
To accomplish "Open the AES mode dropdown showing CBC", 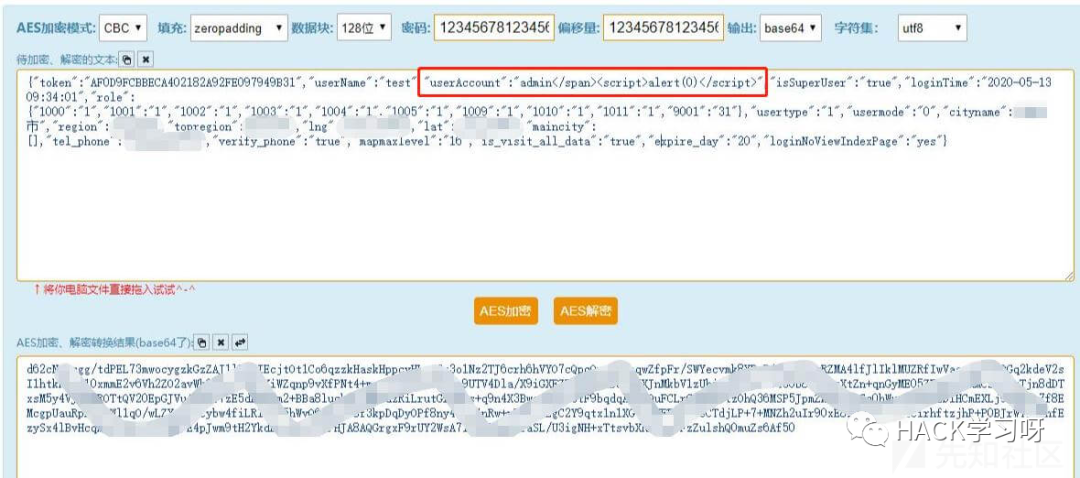I will [123, 28].
